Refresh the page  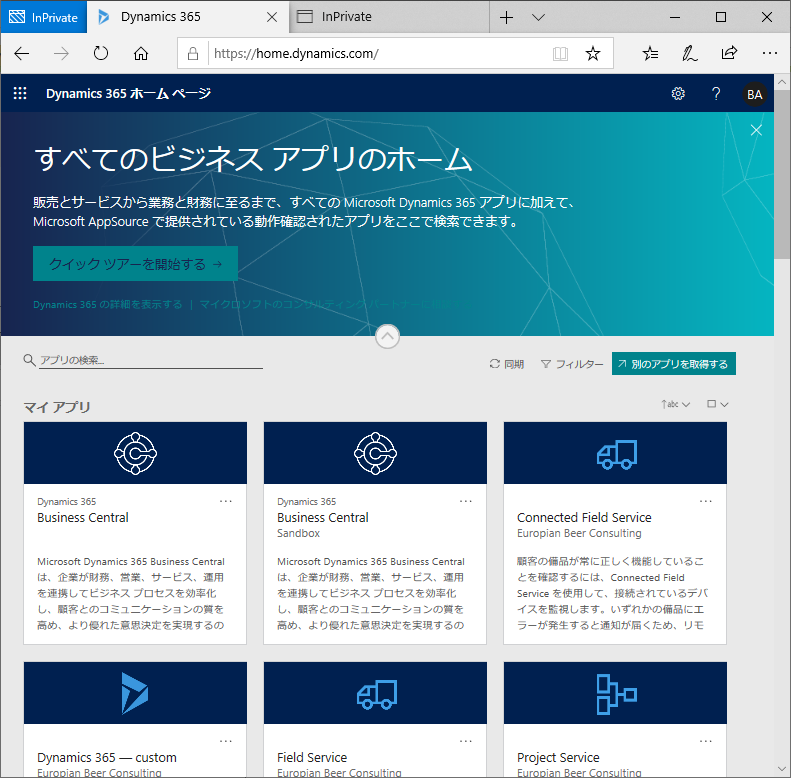pyautogui.click(x=101, y=53)
